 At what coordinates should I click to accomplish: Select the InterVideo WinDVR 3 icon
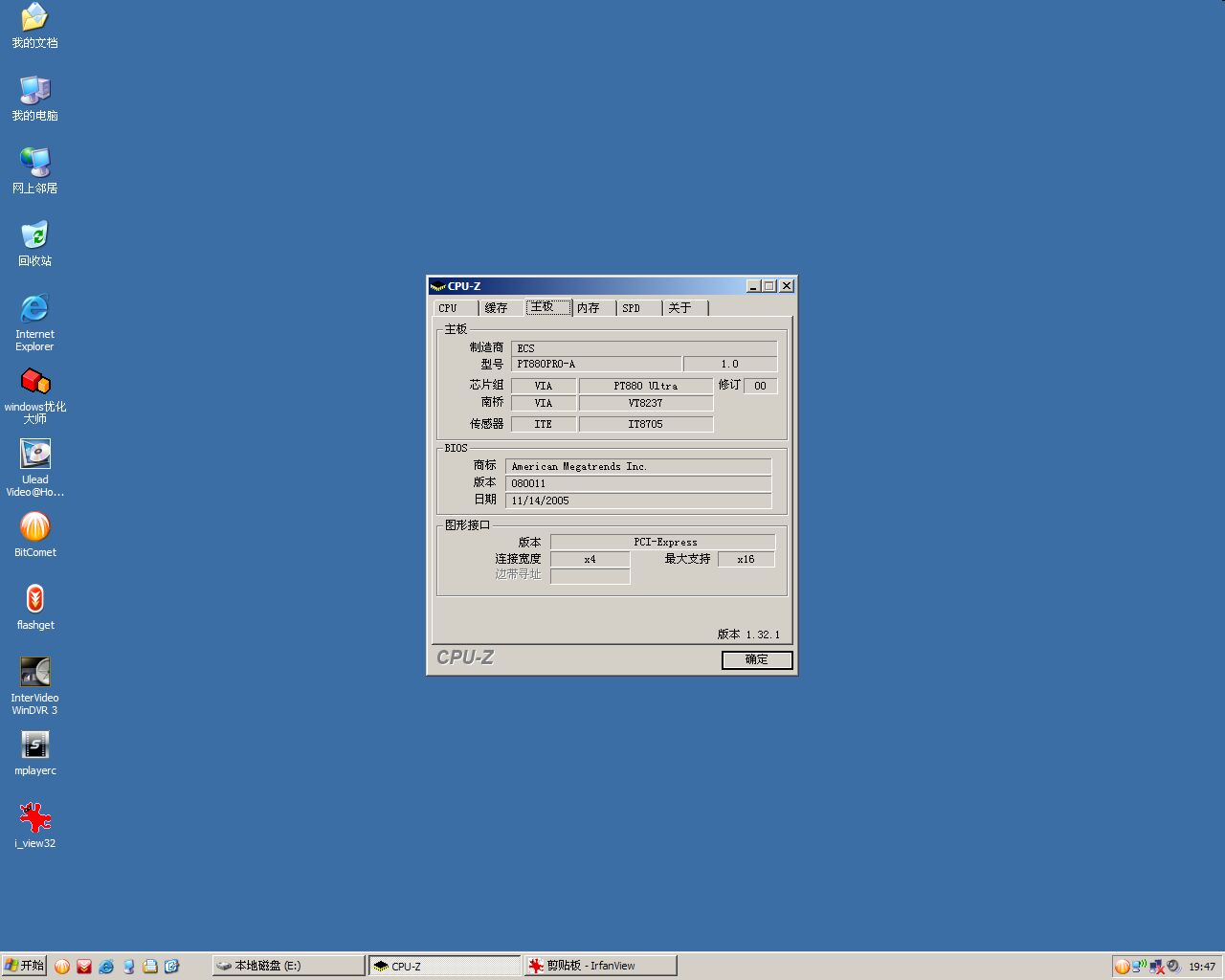[x=34, y=686]
